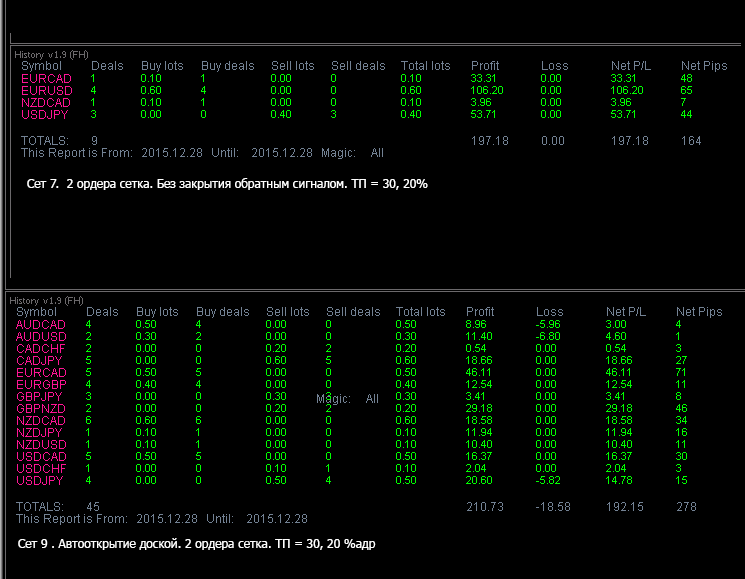Select the GBPNZD symbol row label
This screenshot has width=745, height=579.
[x=40, y=408]
